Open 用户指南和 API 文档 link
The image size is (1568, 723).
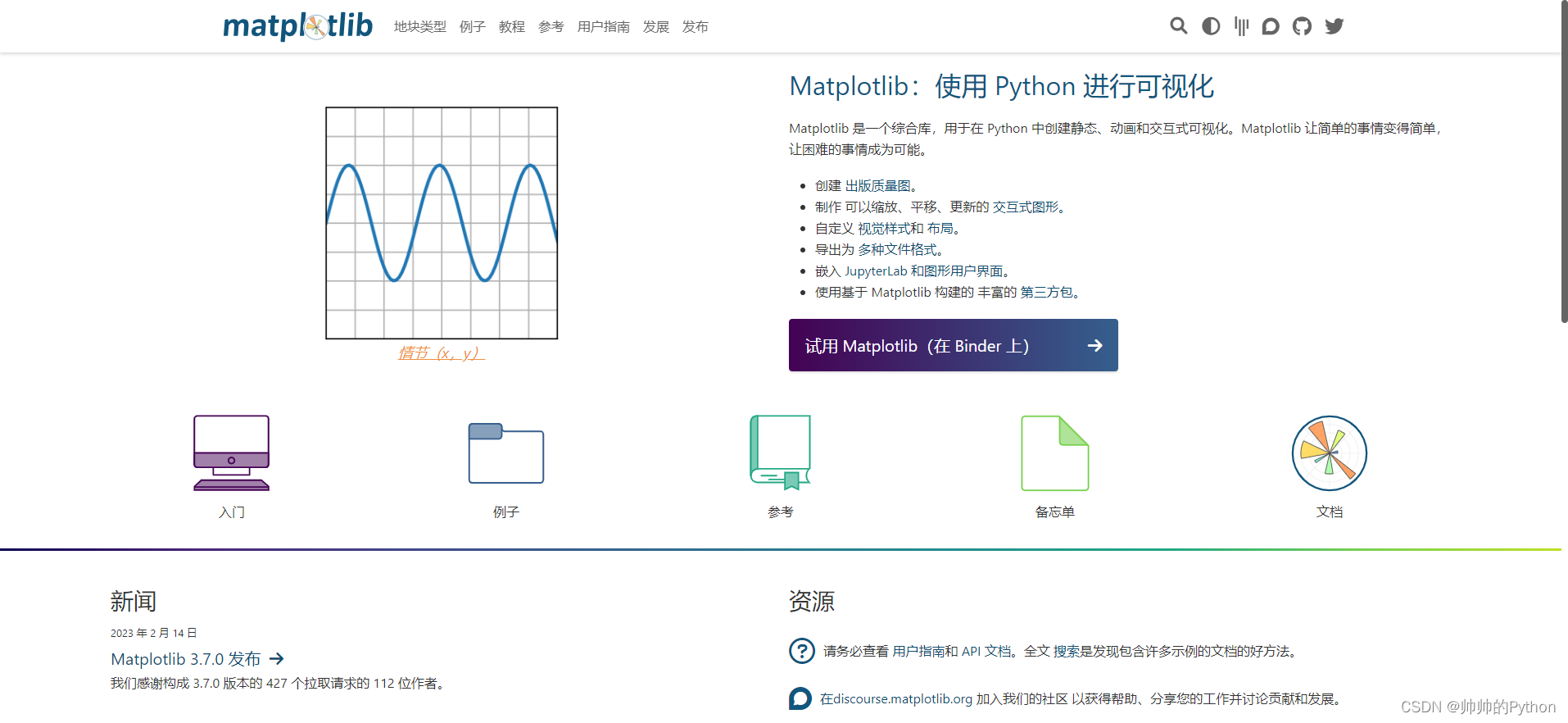click(952, 651)
